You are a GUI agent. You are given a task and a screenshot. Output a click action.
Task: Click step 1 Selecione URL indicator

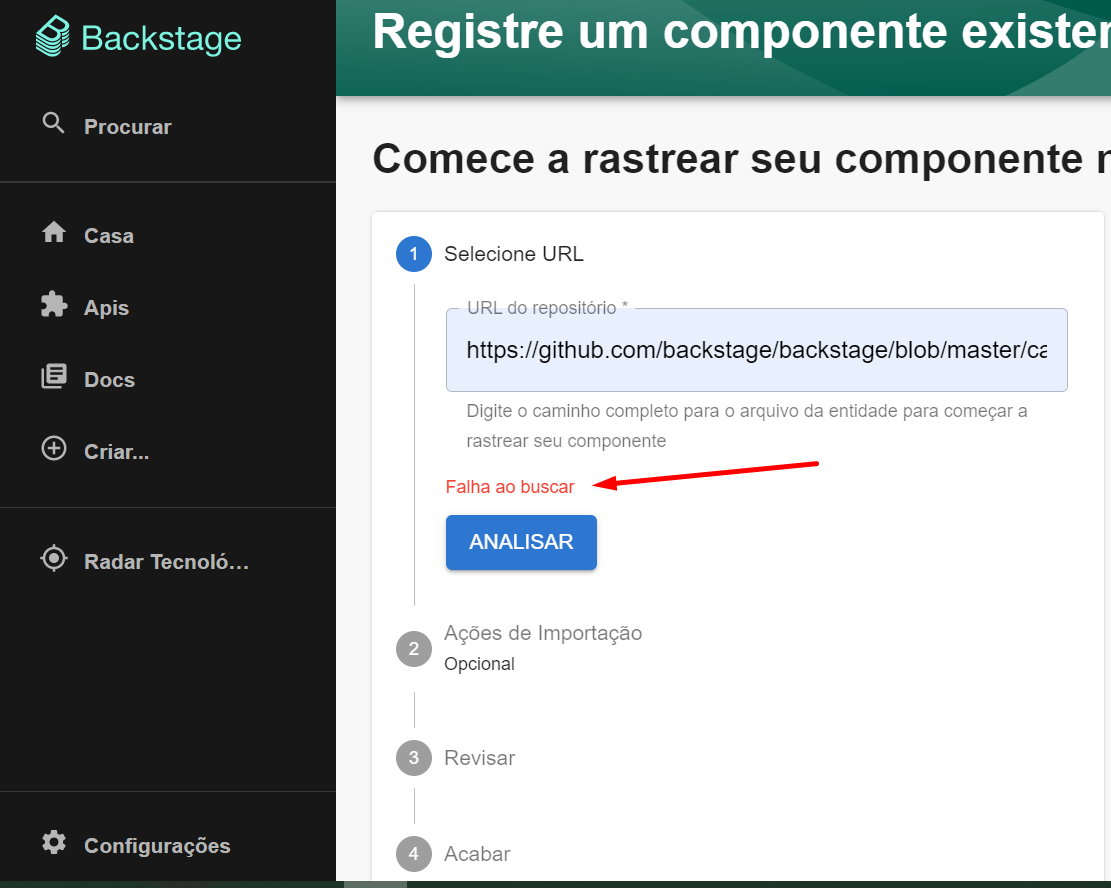413,254
